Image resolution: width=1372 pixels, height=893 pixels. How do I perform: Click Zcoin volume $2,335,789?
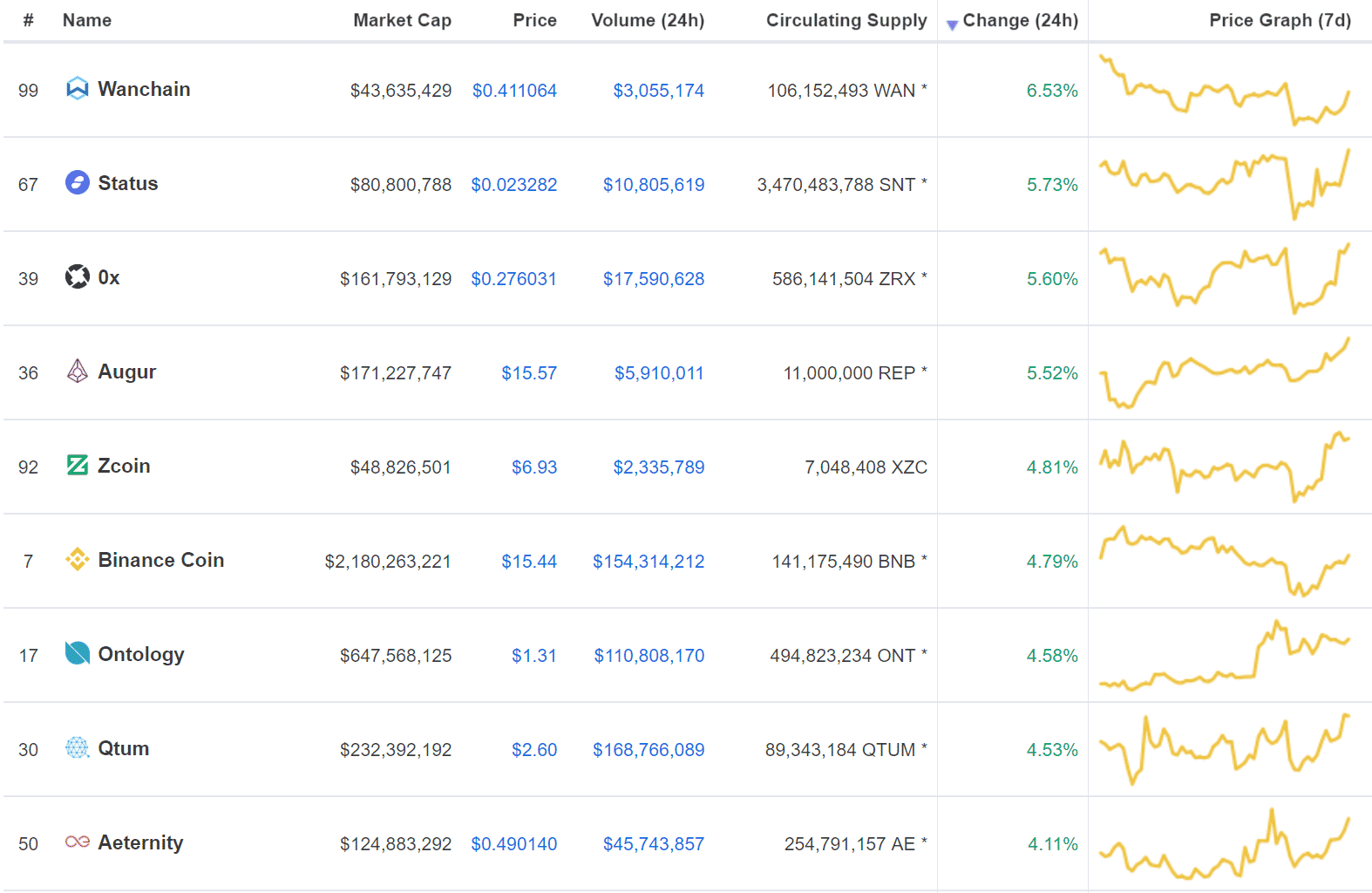point(659,467)
